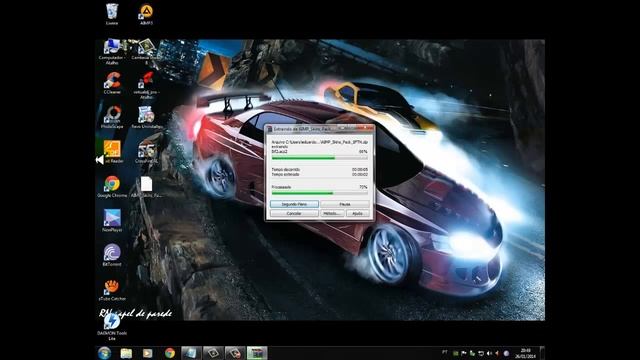The width and height of the screenshot is (640, 360).
Task: Open the aTube Catcher desktop shortcut
Action: pos(112,290)
